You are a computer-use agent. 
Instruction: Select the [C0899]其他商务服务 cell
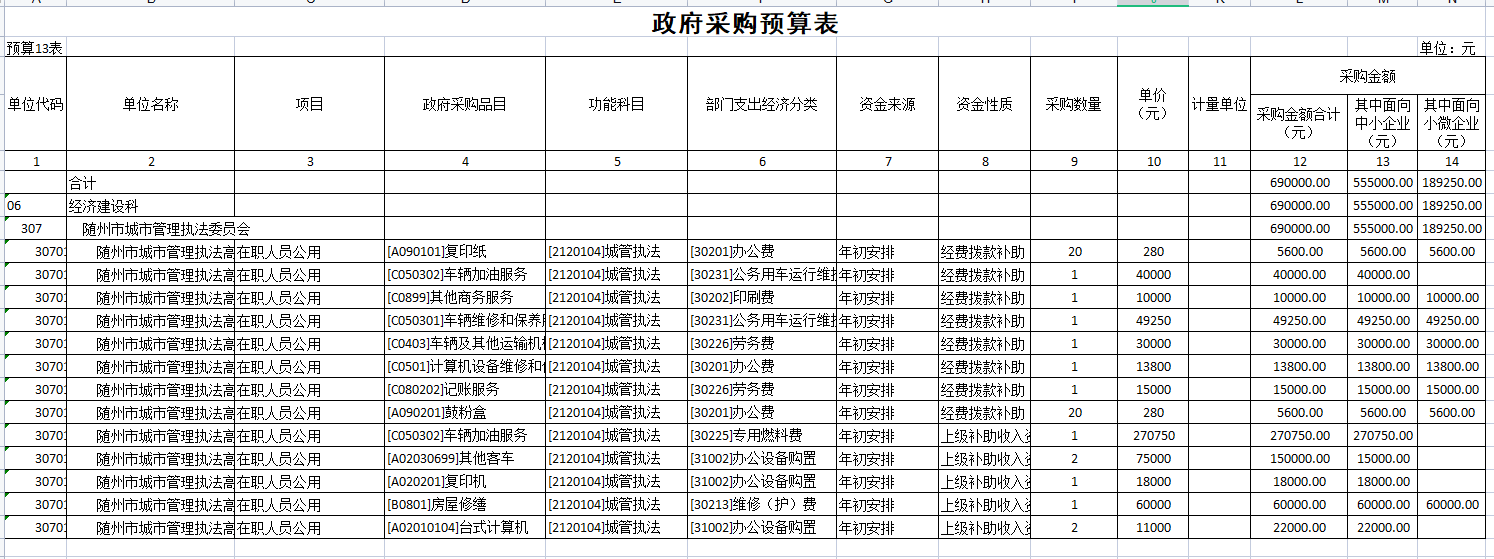[465, 298]
